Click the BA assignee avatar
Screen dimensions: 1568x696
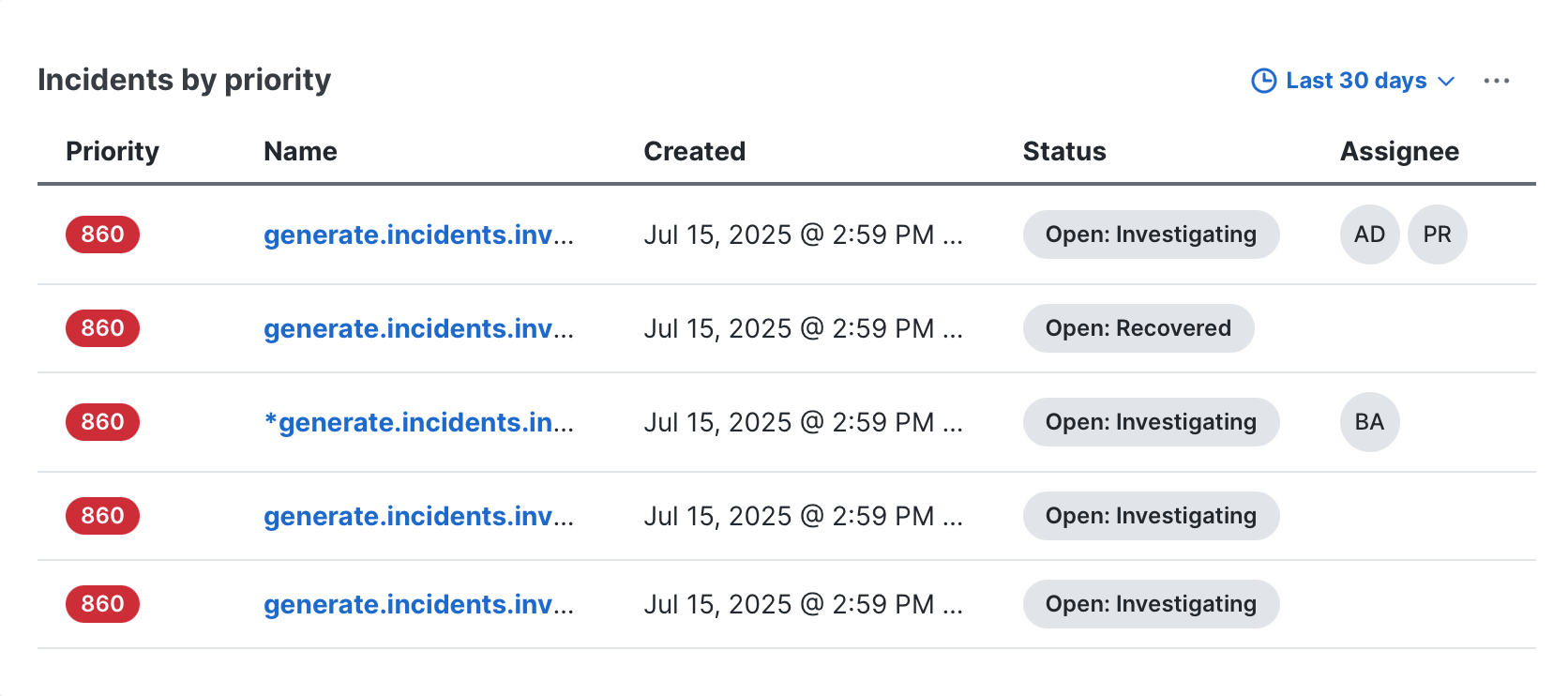[x=1370, y=422]
